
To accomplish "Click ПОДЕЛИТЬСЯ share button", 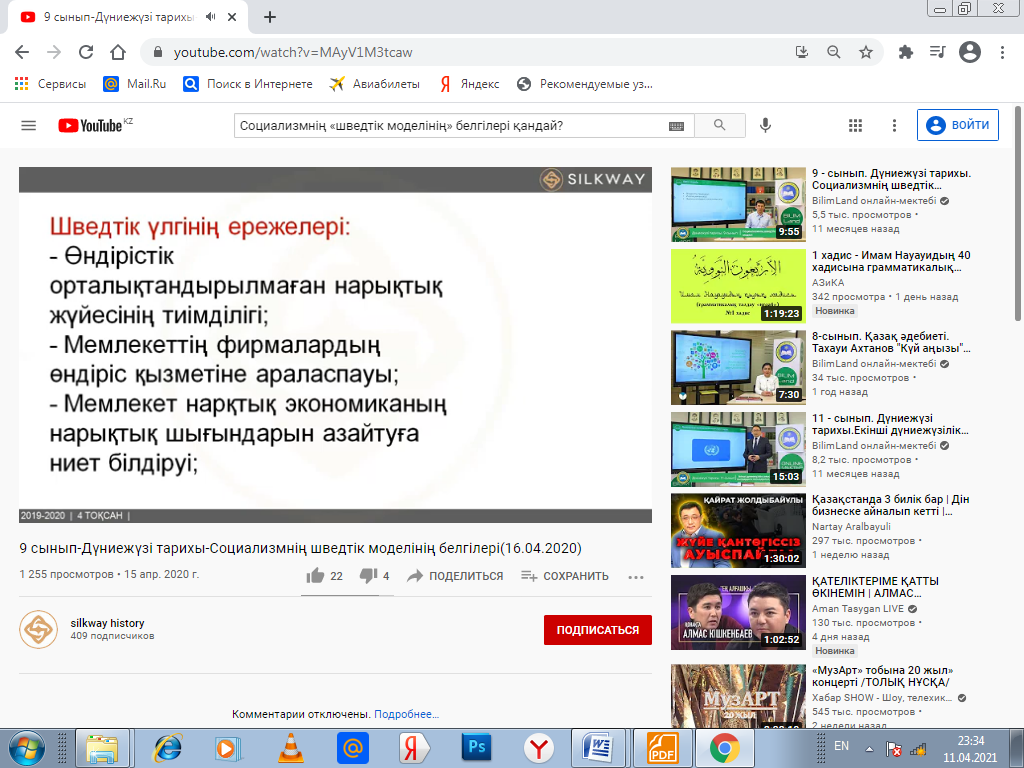I will [455, 576].
